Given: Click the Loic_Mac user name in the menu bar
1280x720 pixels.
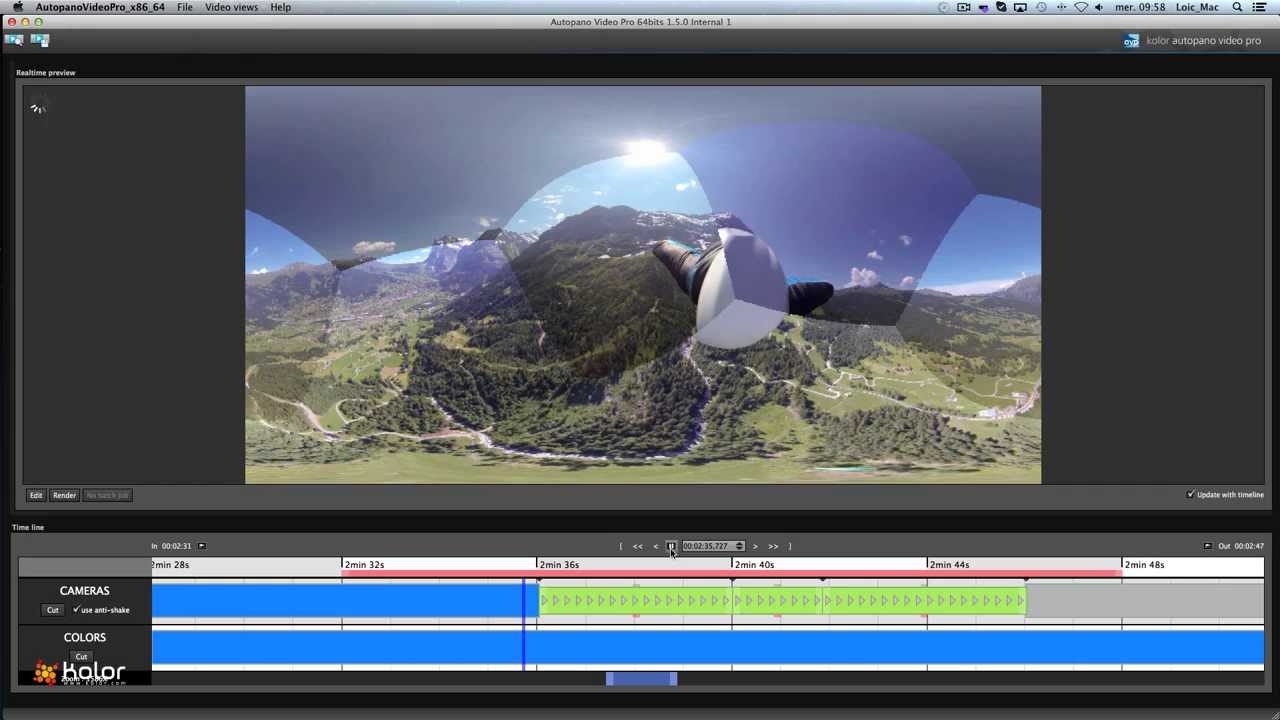Looking at the screenshot, I should (x=1198, y=7).
